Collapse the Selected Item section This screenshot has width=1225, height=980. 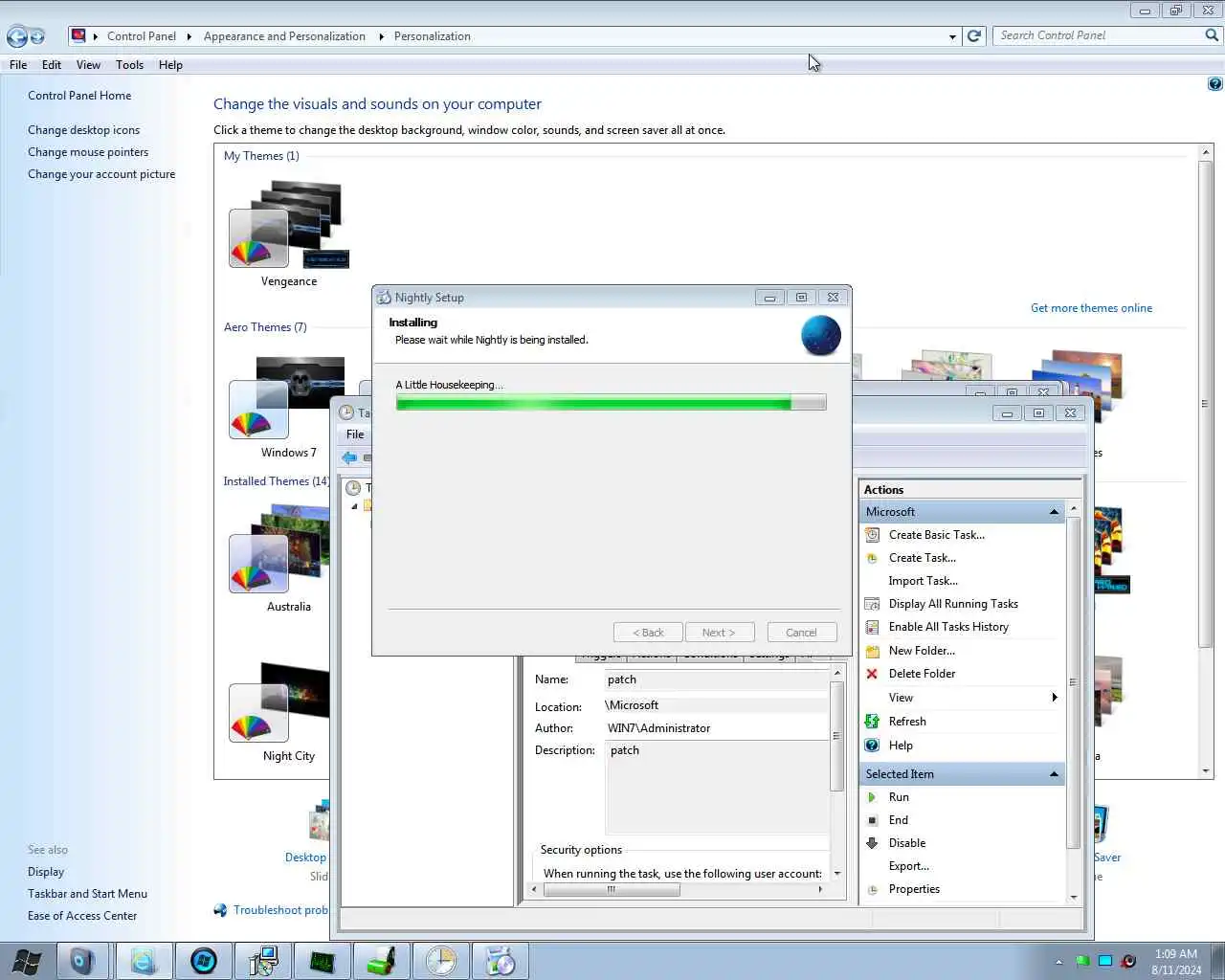[1054, 774]
